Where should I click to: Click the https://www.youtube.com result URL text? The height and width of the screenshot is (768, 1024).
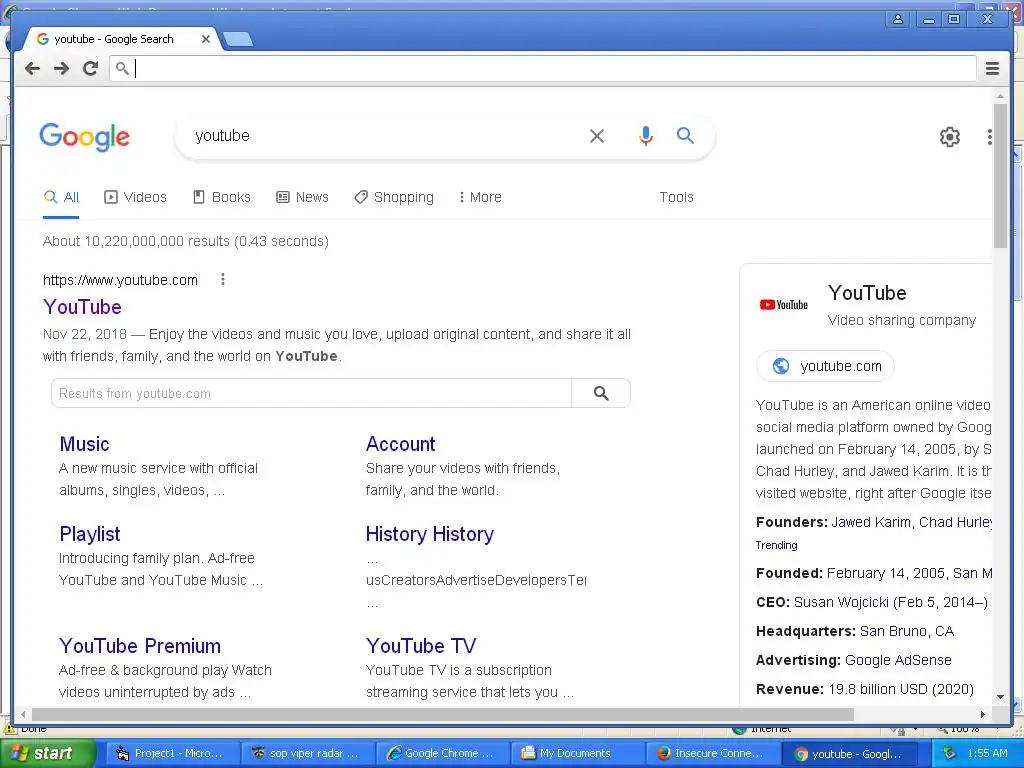click(x=120, y=280)
